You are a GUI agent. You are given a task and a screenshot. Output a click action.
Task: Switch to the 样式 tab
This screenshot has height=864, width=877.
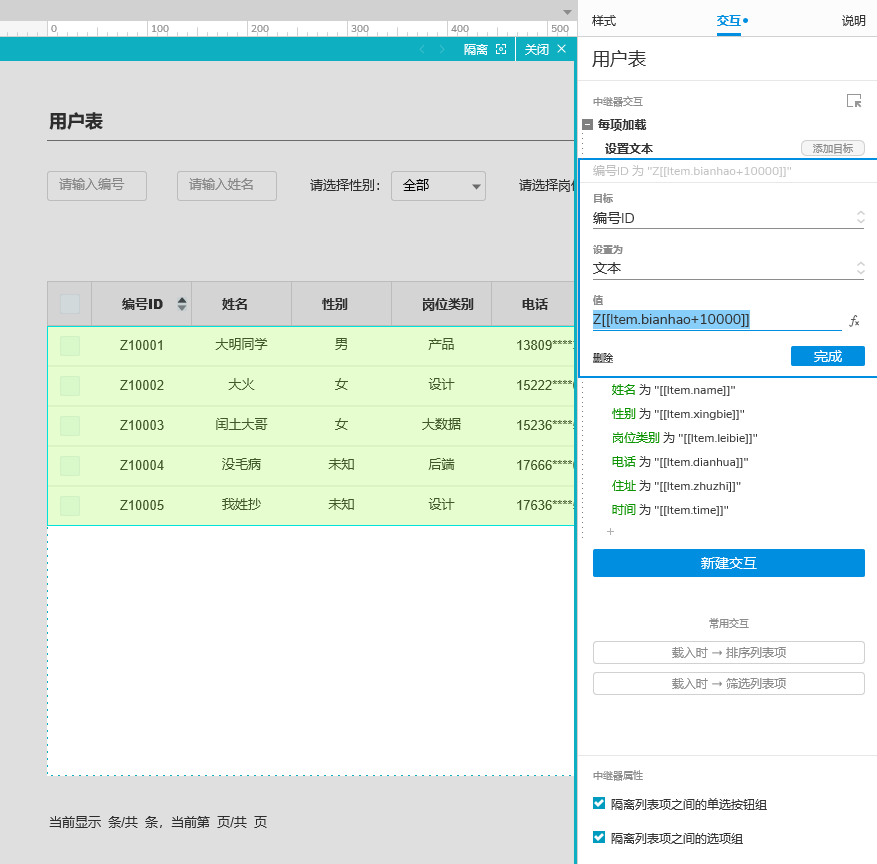point(604,21)
